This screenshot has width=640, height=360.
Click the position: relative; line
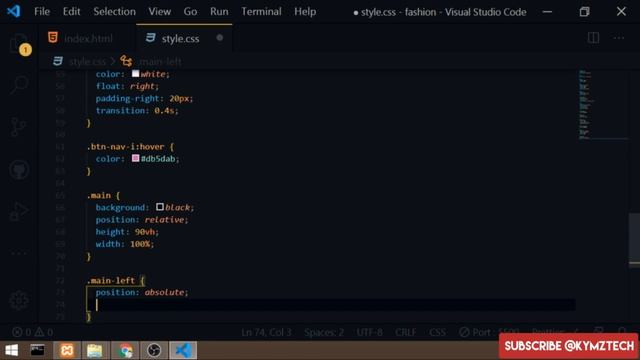tap(142, 220)
